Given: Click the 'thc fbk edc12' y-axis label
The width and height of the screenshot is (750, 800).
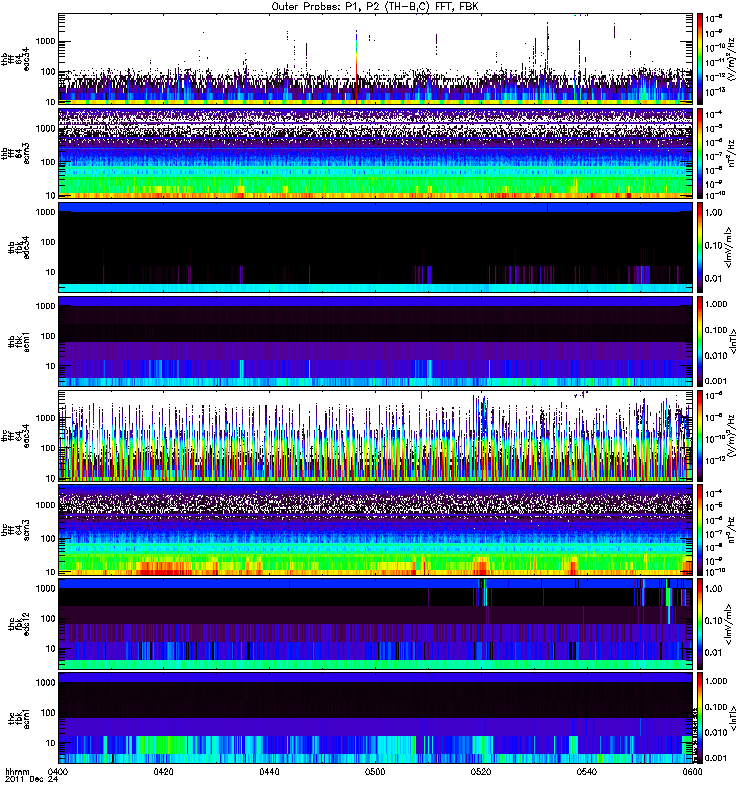Looking at the screenshot, I should pyautogui.click(x=19, y=624).
